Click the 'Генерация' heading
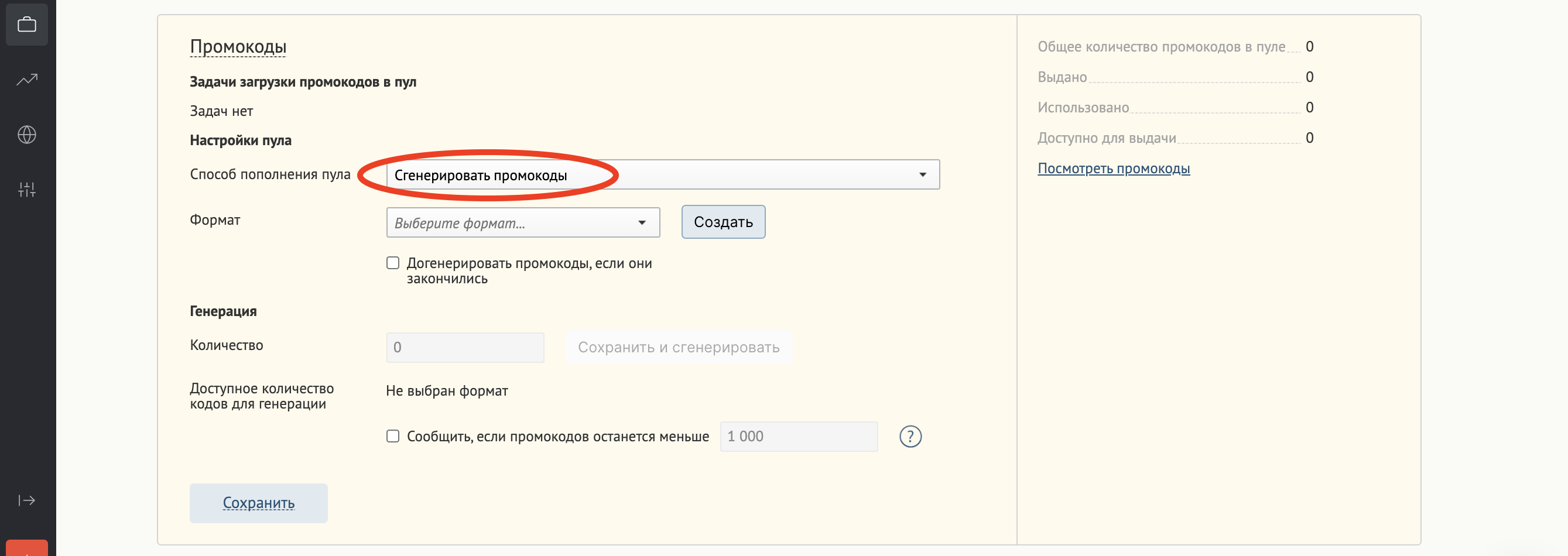This screenshot has height=556, width=1568. [x=224, y=311]
